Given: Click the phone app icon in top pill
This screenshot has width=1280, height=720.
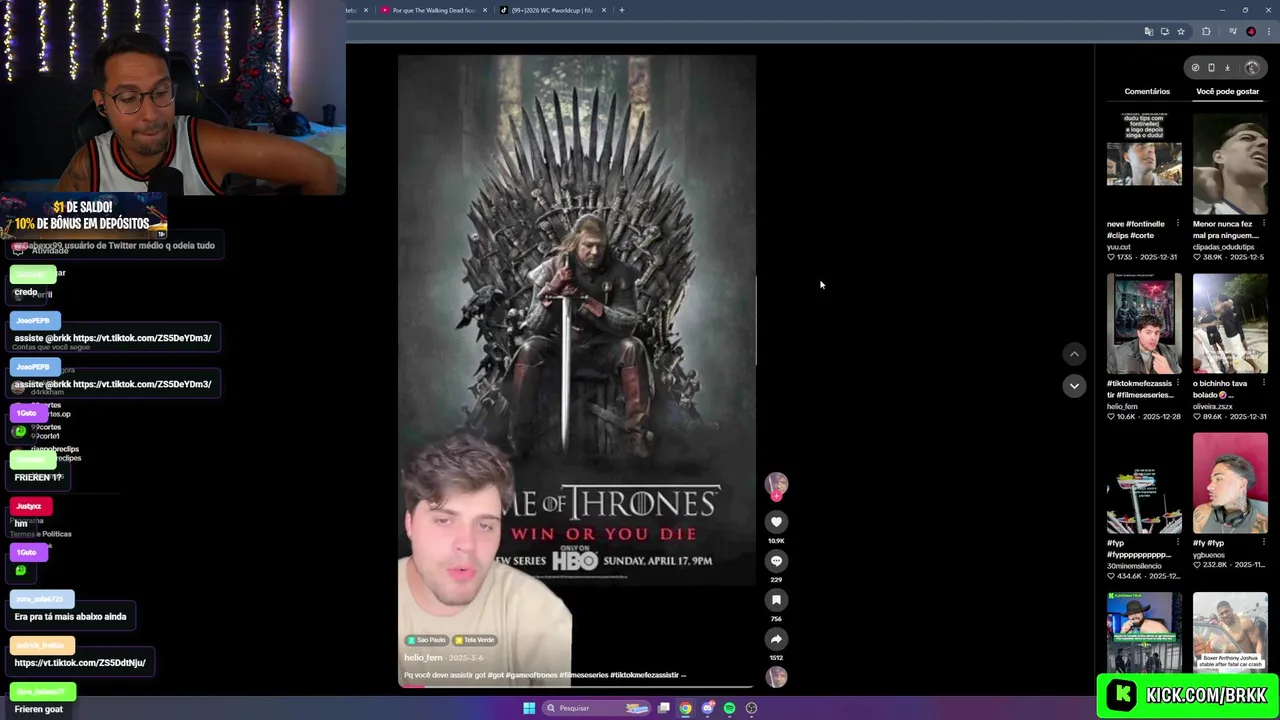Looking at the screenshot, I should coord(1211,68).
